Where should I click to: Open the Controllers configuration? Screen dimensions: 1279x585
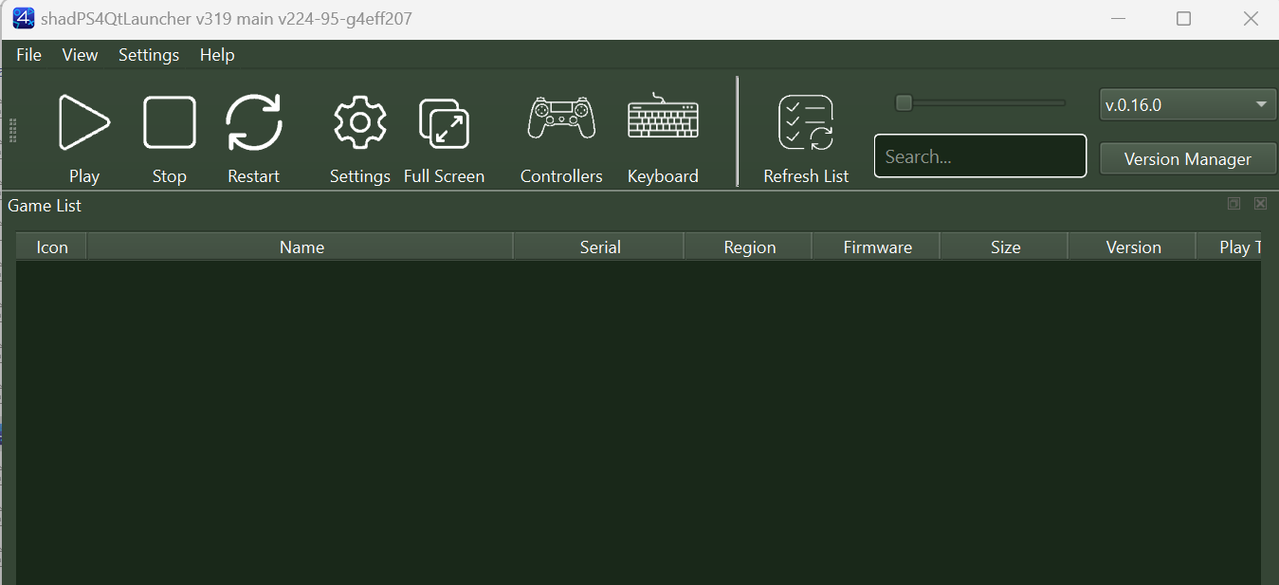coord(561,118)
